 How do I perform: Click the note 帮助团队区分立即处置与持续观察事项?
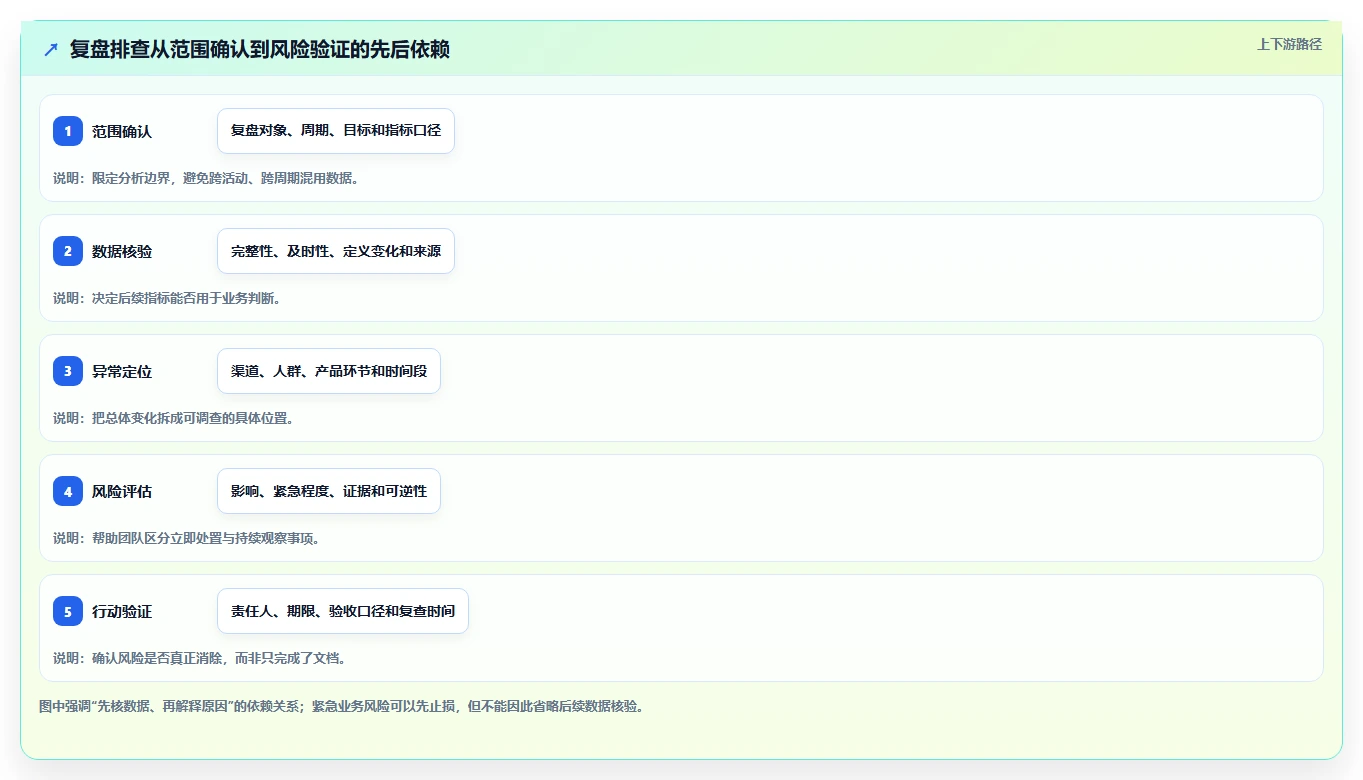point(187,538)
